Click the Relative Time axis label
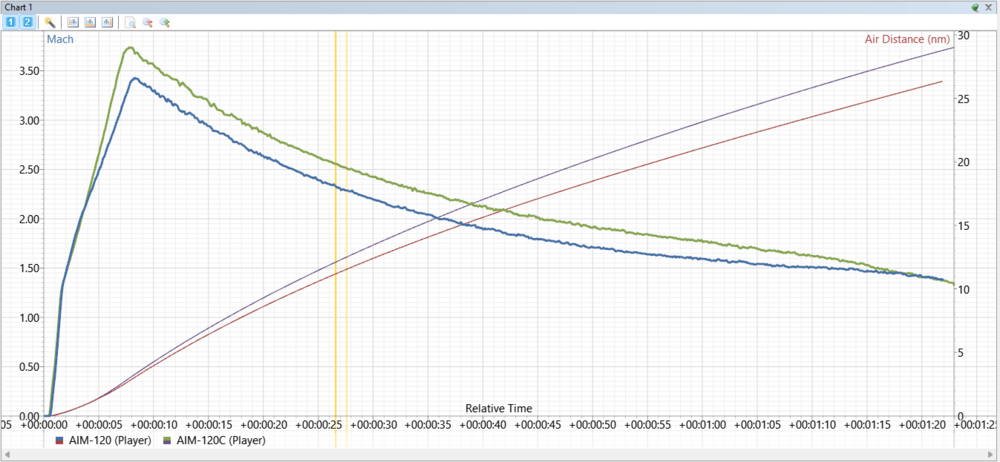 tap(499, 408)
